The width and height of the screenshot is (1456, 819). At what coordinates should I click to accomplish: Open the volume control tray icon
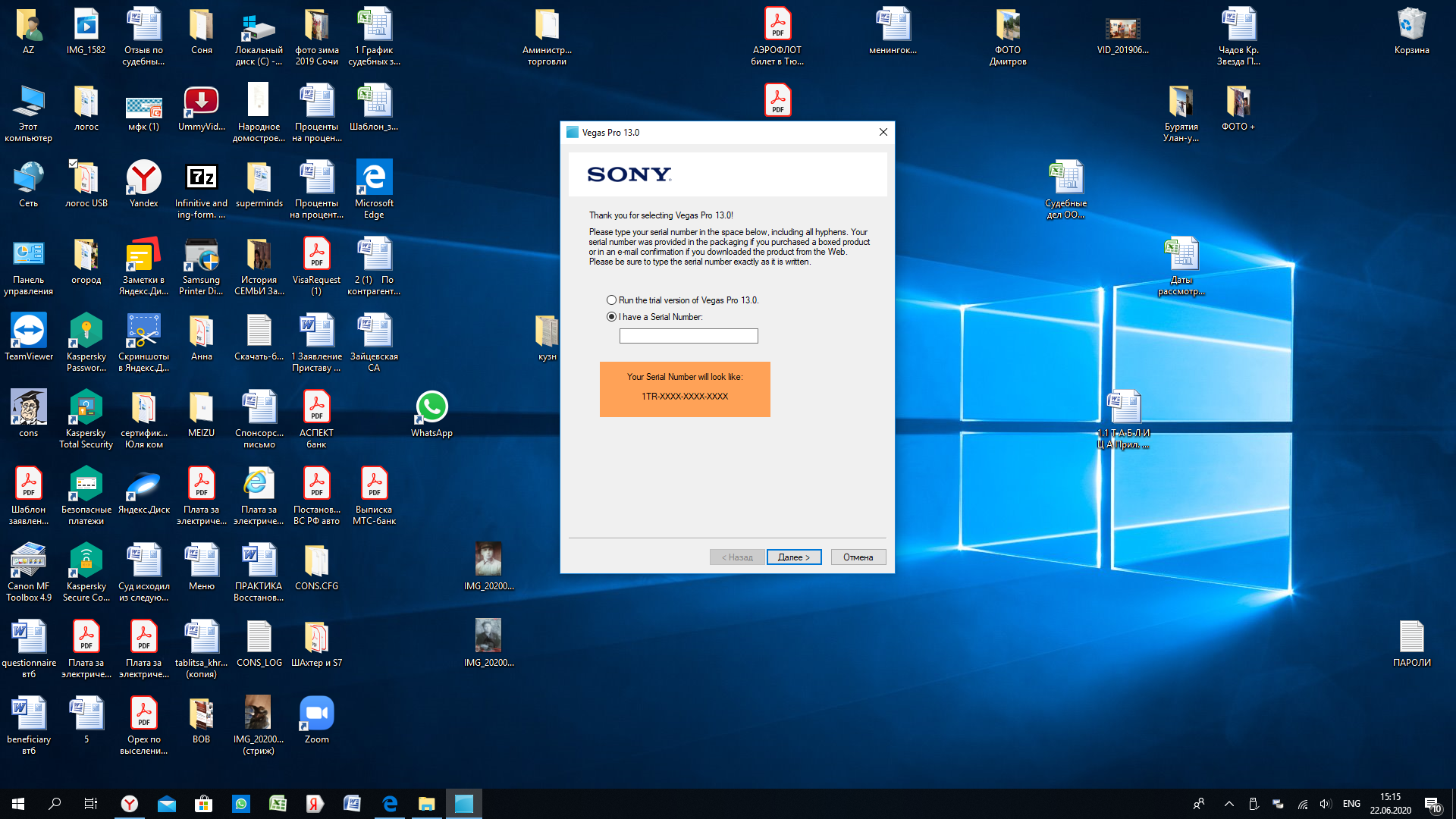pyautogui.click(x=1326, y=804)
